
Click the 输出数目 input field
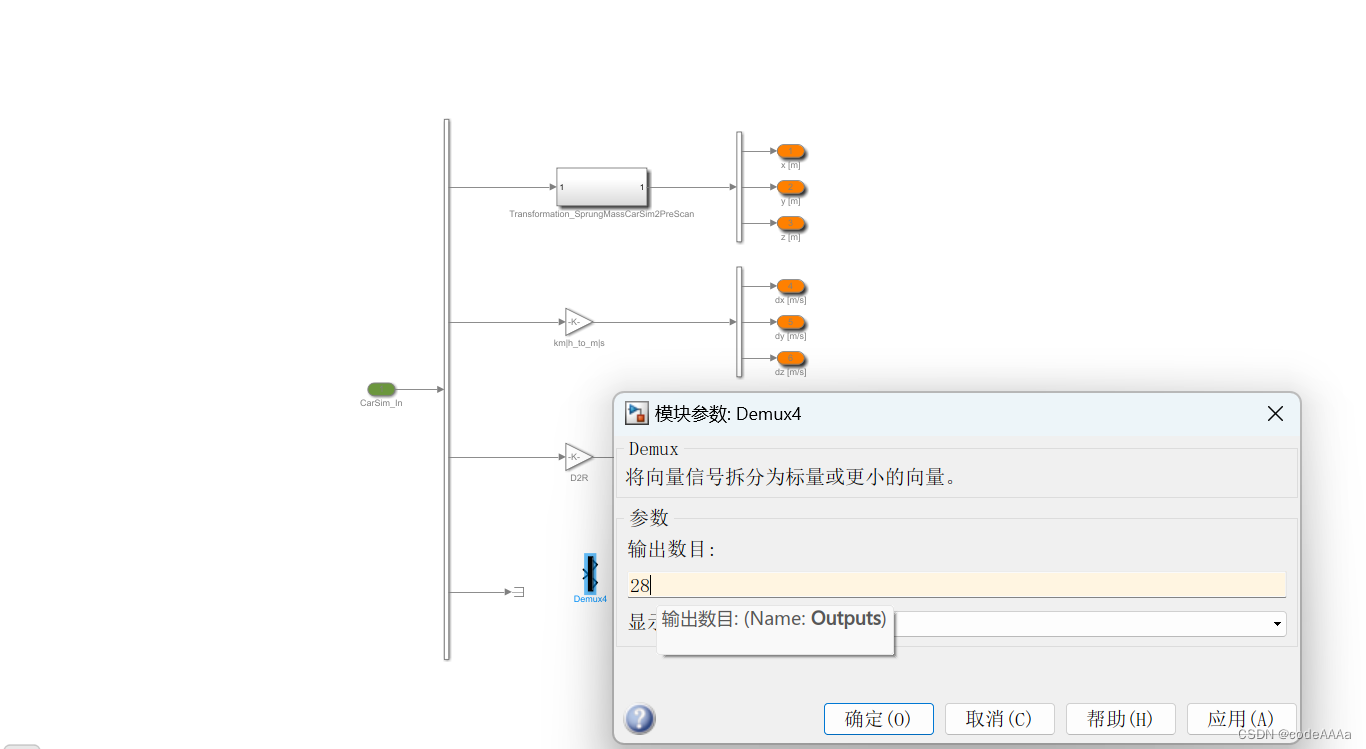click(956, 585)
